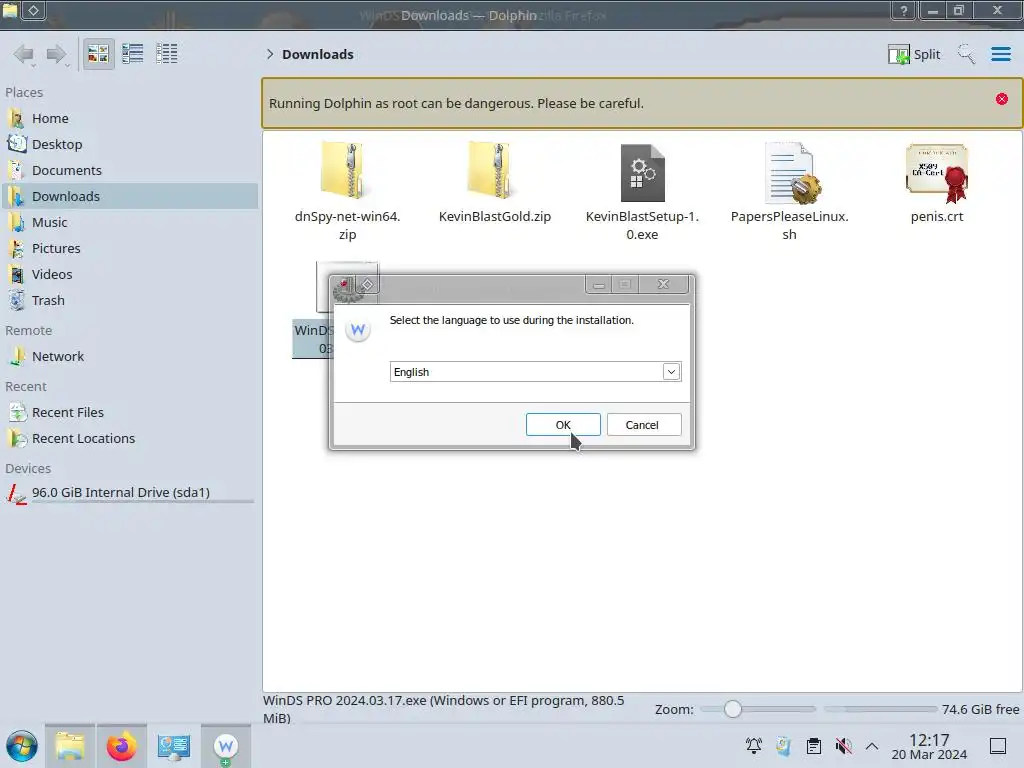
Task: Go forward with the forward arrow
Action: click(57, 54)
